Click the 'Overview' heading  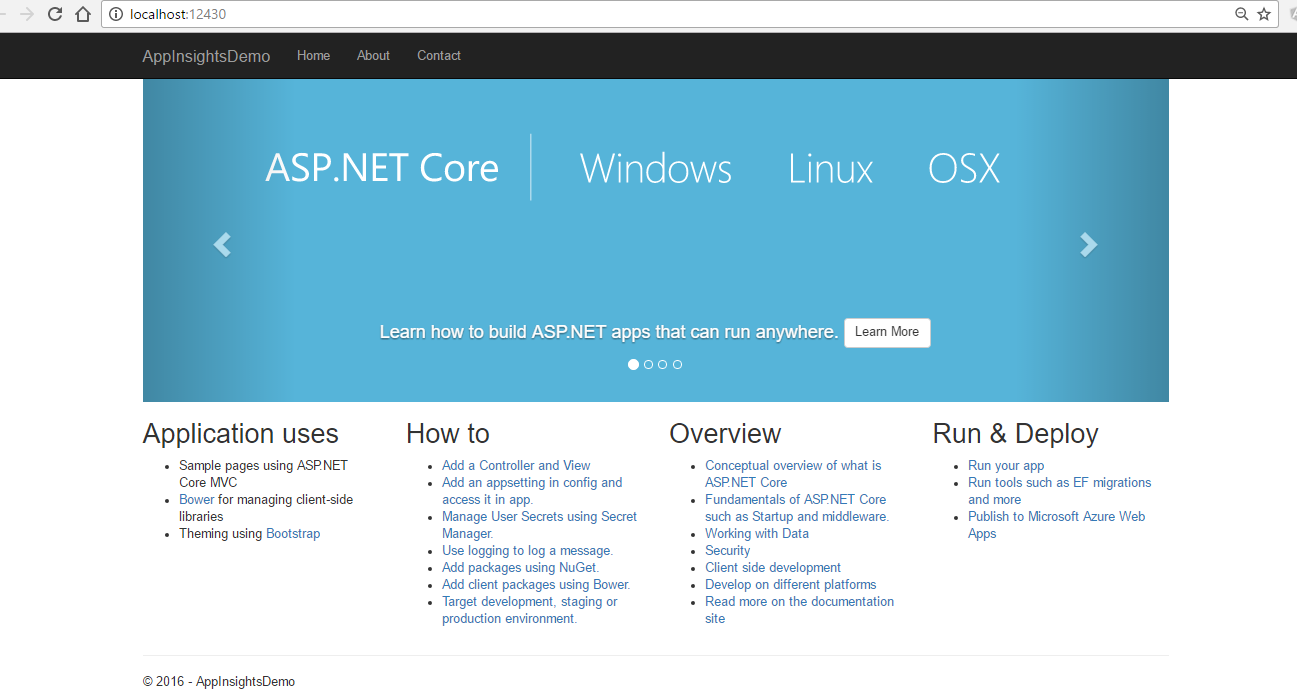(725, 434)
